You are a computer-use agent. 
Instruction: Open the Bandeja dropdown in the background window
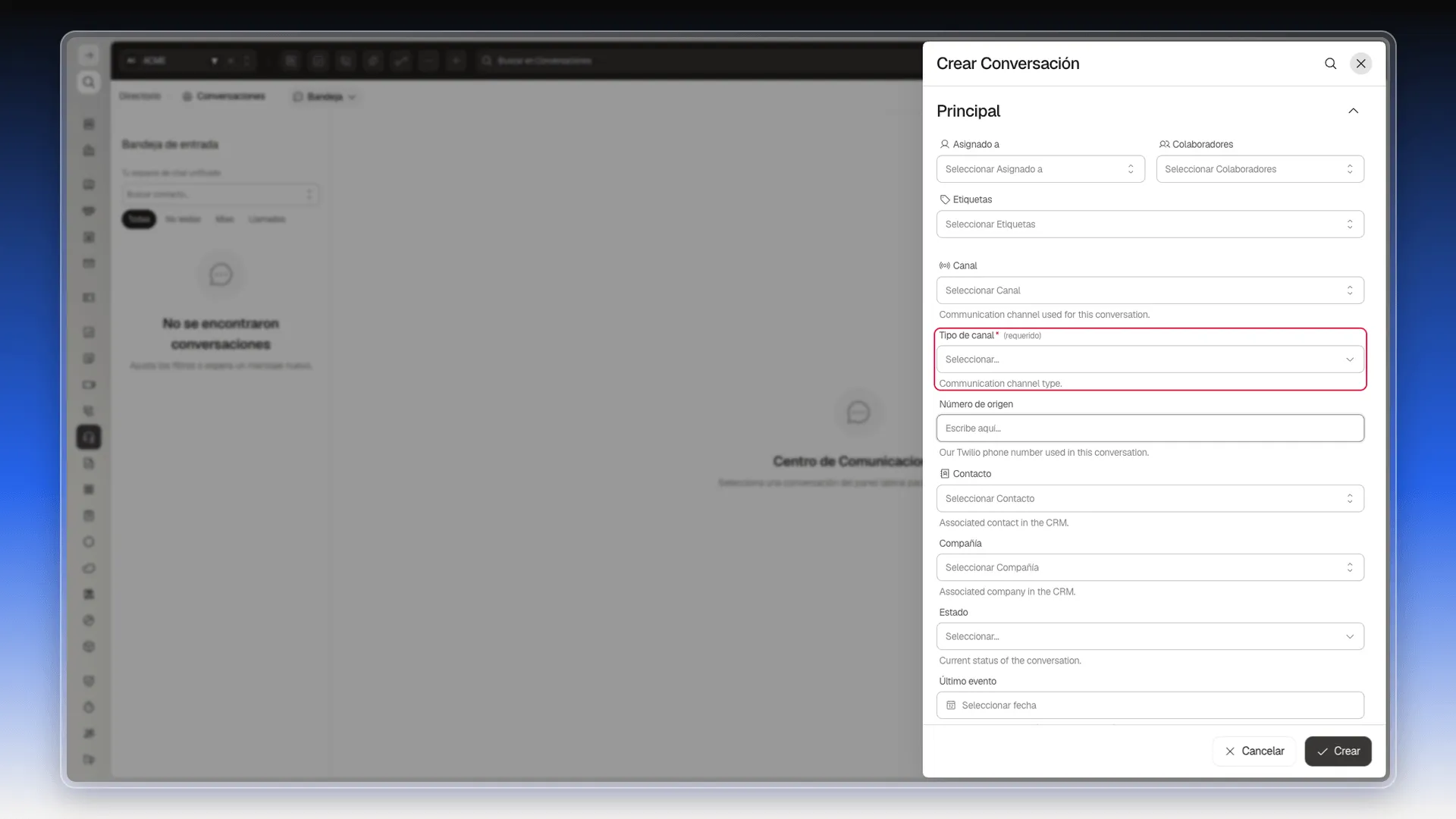coord(325,96)
